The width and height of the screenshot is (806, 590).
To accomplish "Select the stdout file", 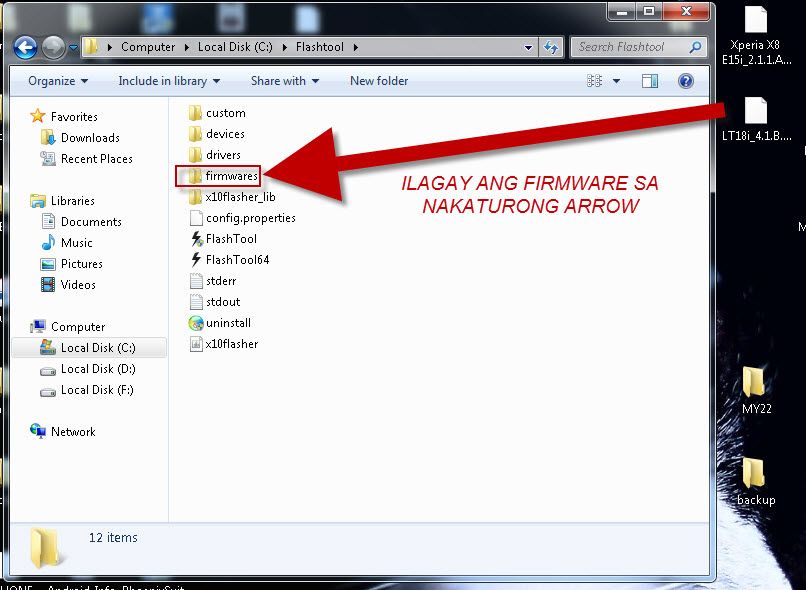I will coord(215,302).
